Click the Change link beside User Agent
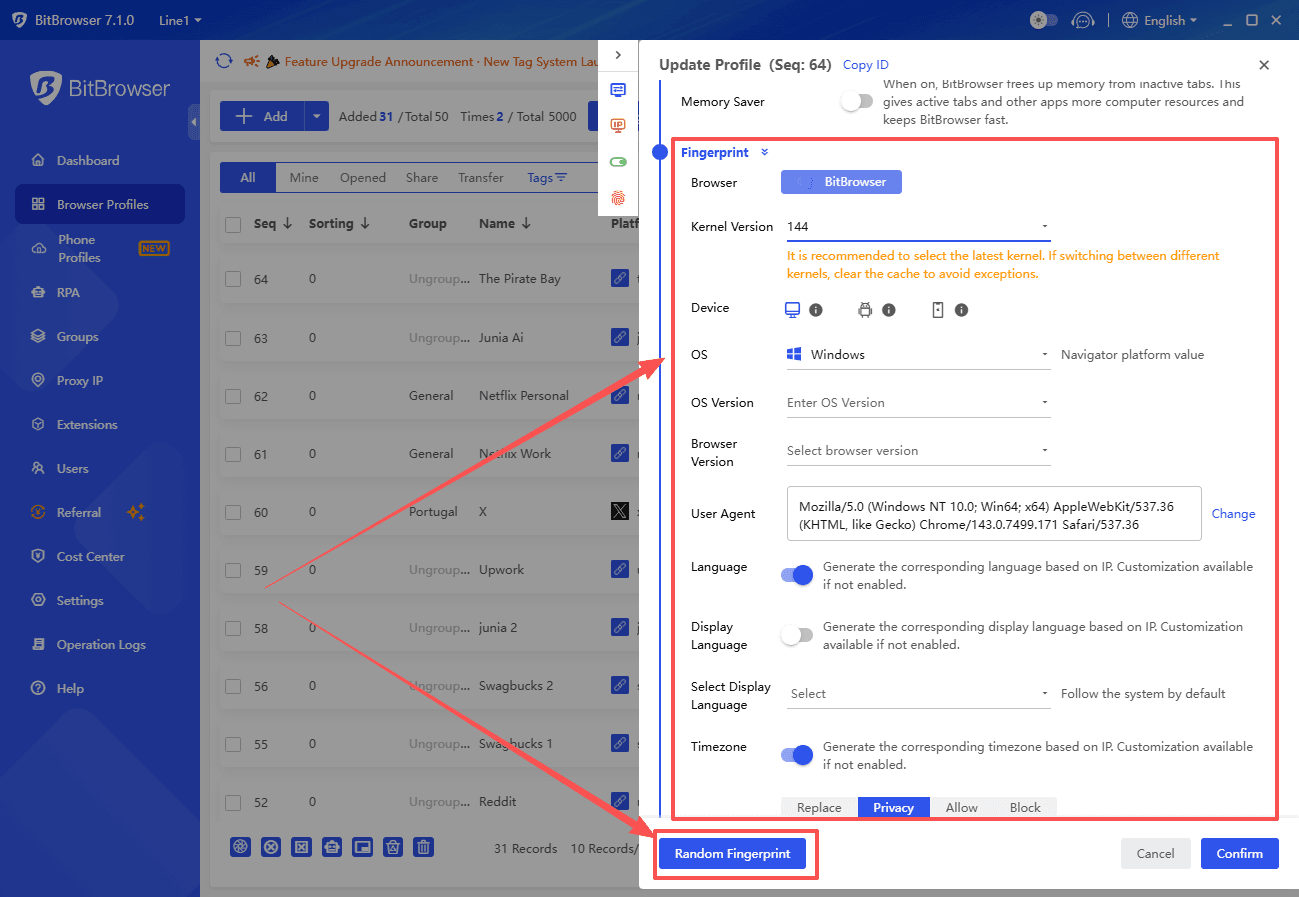This screenshot has width=1299, height=897. click(x=1233, y=514)
